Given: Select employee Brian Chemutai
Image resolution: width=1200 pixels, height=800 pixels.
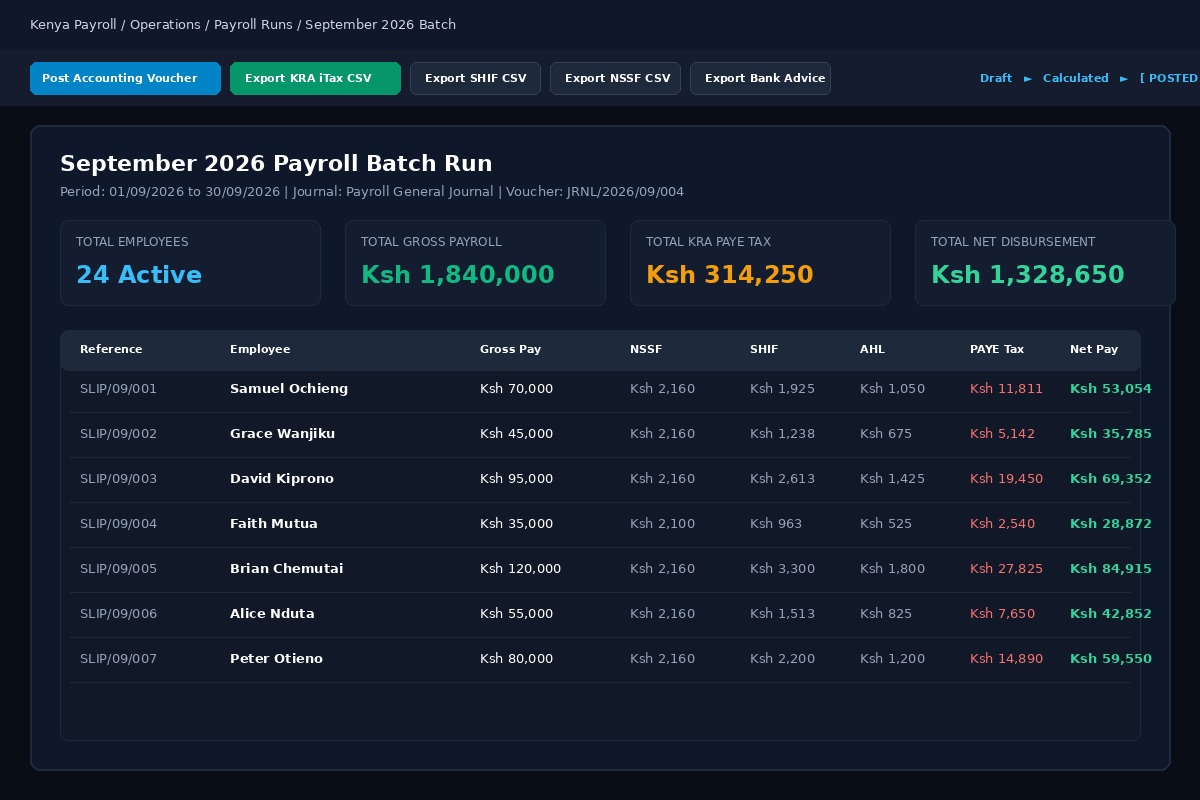Looking at the screenshot, I should tap(286, 569).
